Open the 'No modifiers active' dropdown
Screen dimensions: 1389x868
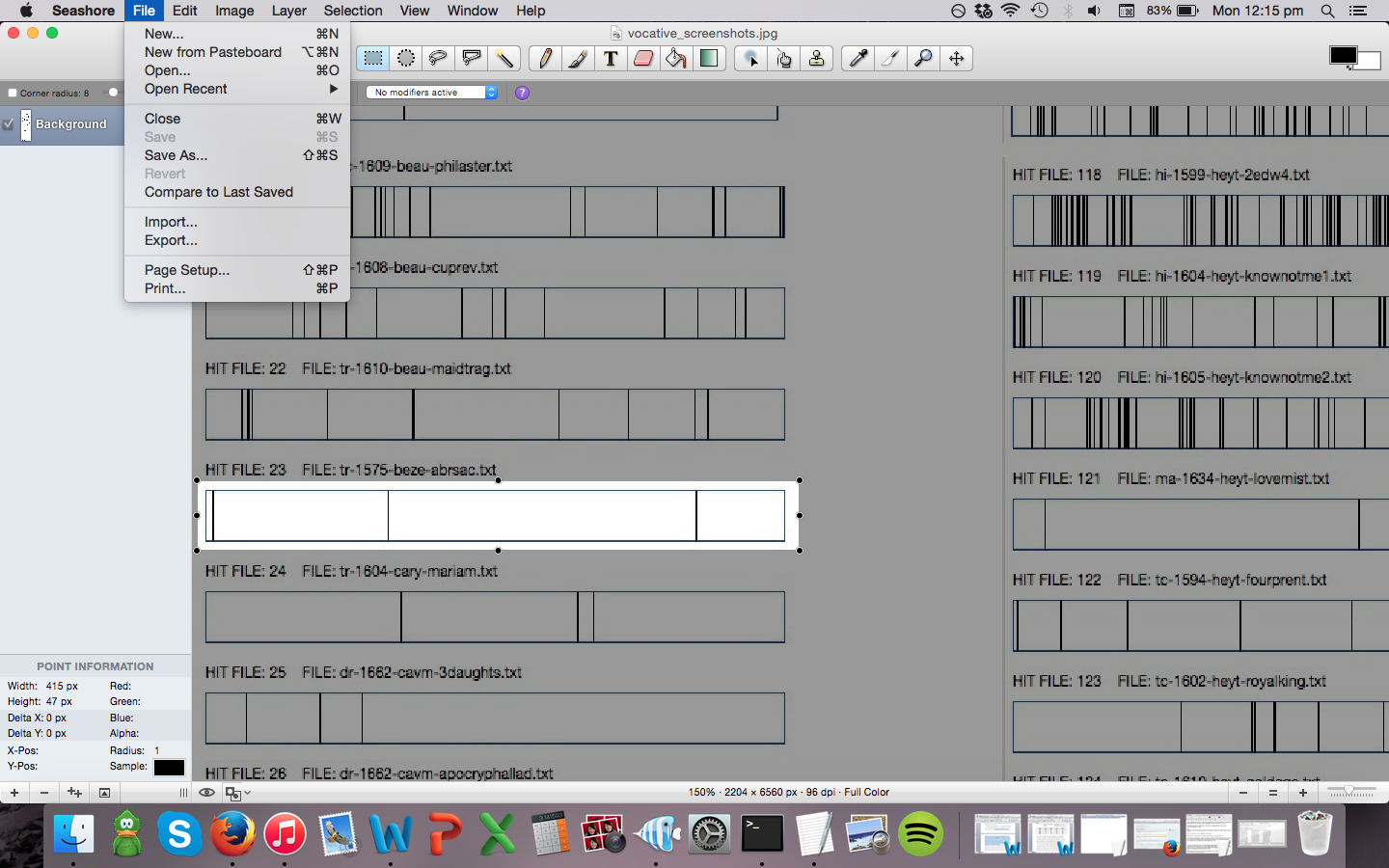(432, 93)
